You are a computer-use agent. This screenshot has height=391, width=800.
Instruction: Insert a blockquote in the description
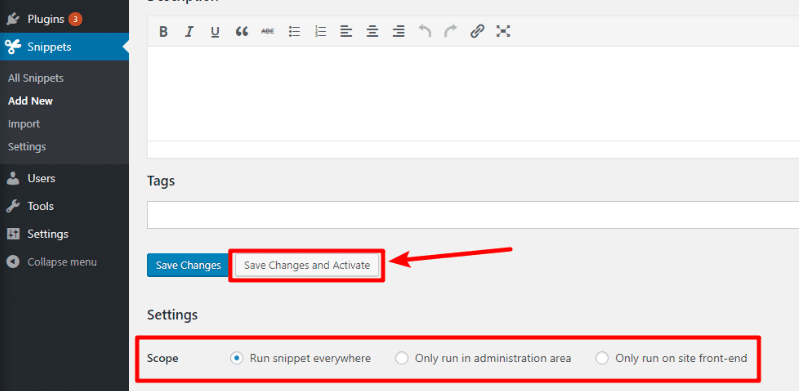[x=242, y=32]
